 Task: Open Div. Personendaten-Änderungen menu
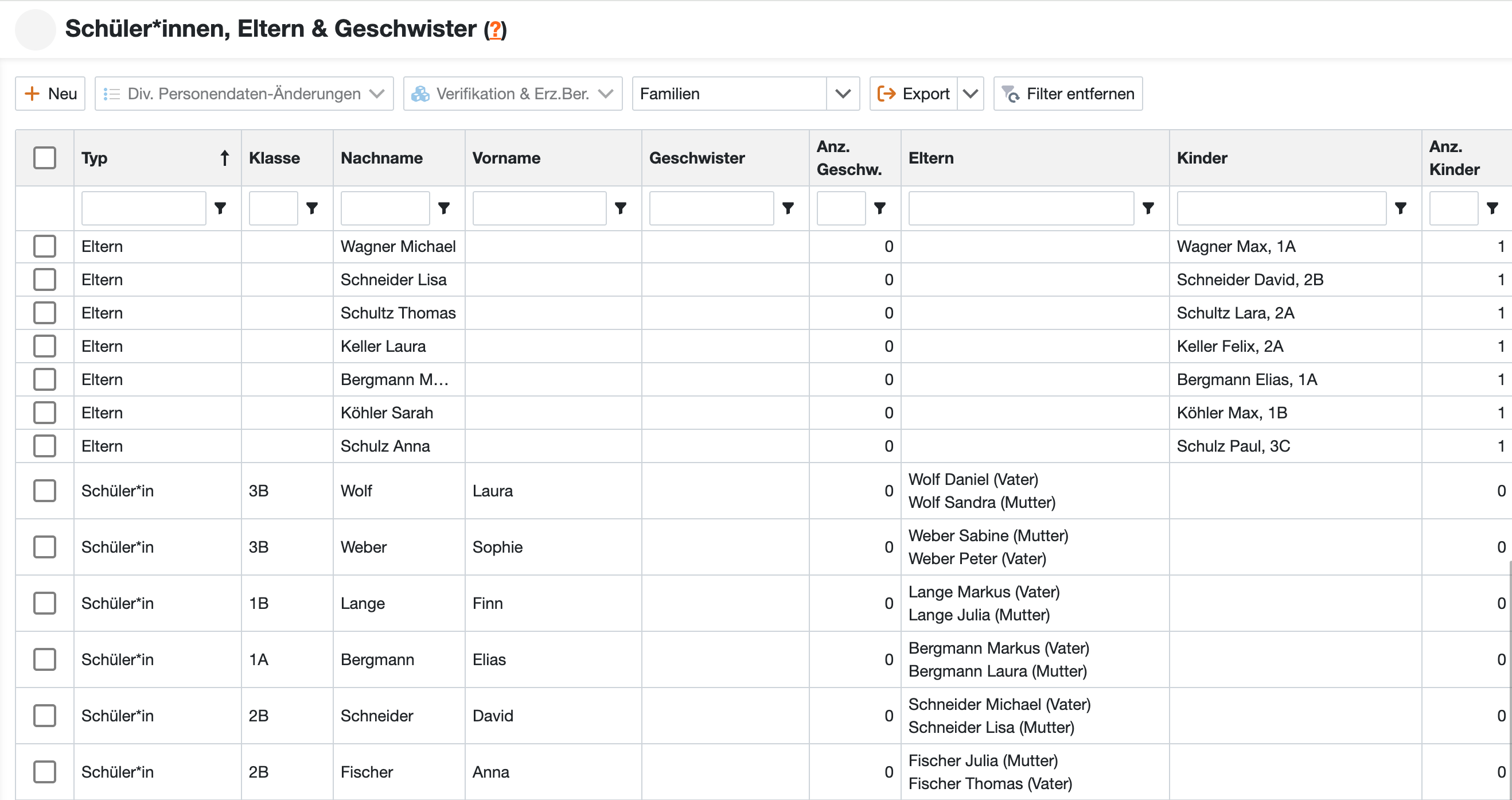pyautogui.click(x=244, y=94)
